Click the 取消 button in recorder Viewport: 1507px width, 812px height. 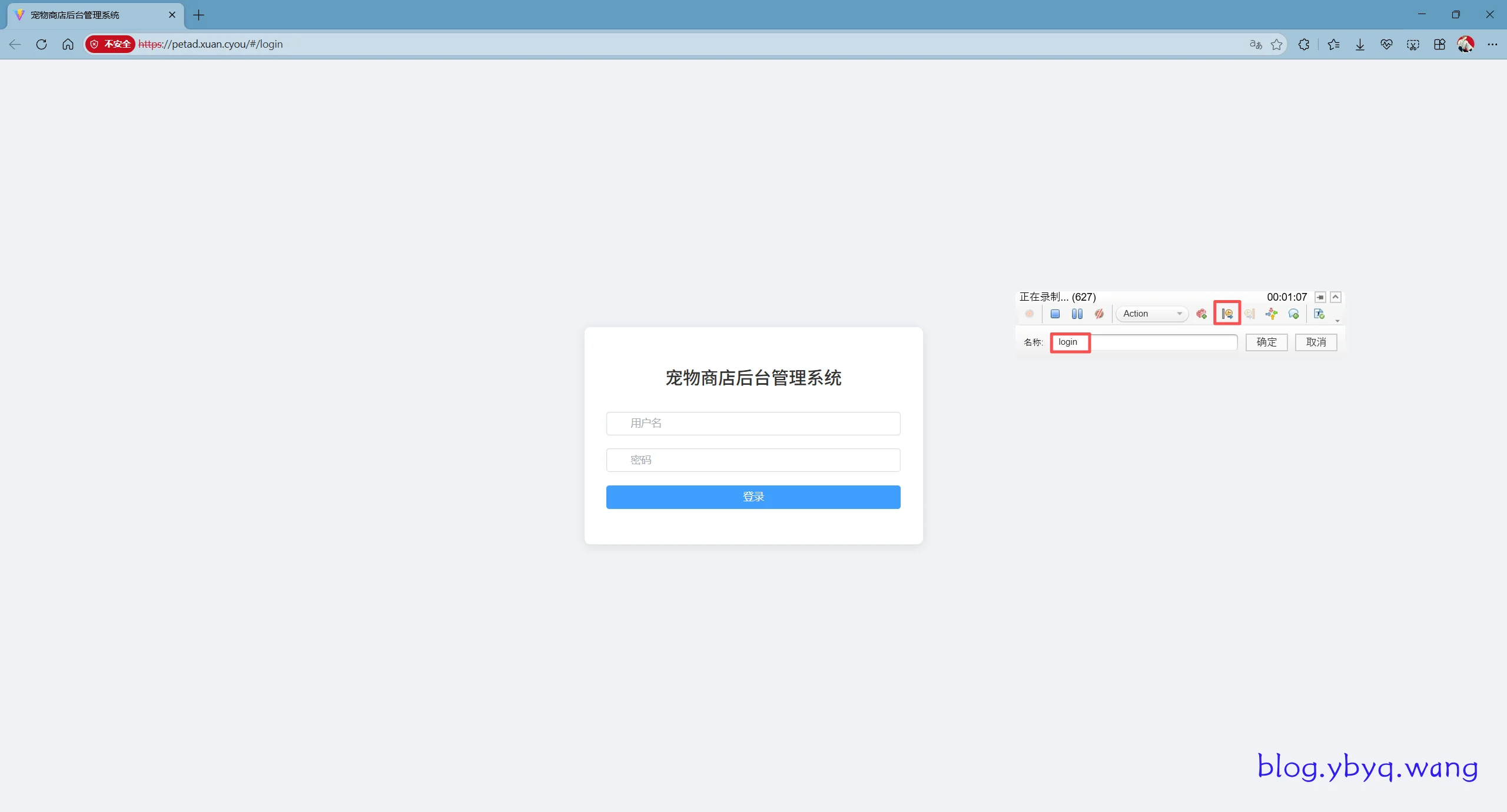pyautogui.click(x=1316, y=342)
